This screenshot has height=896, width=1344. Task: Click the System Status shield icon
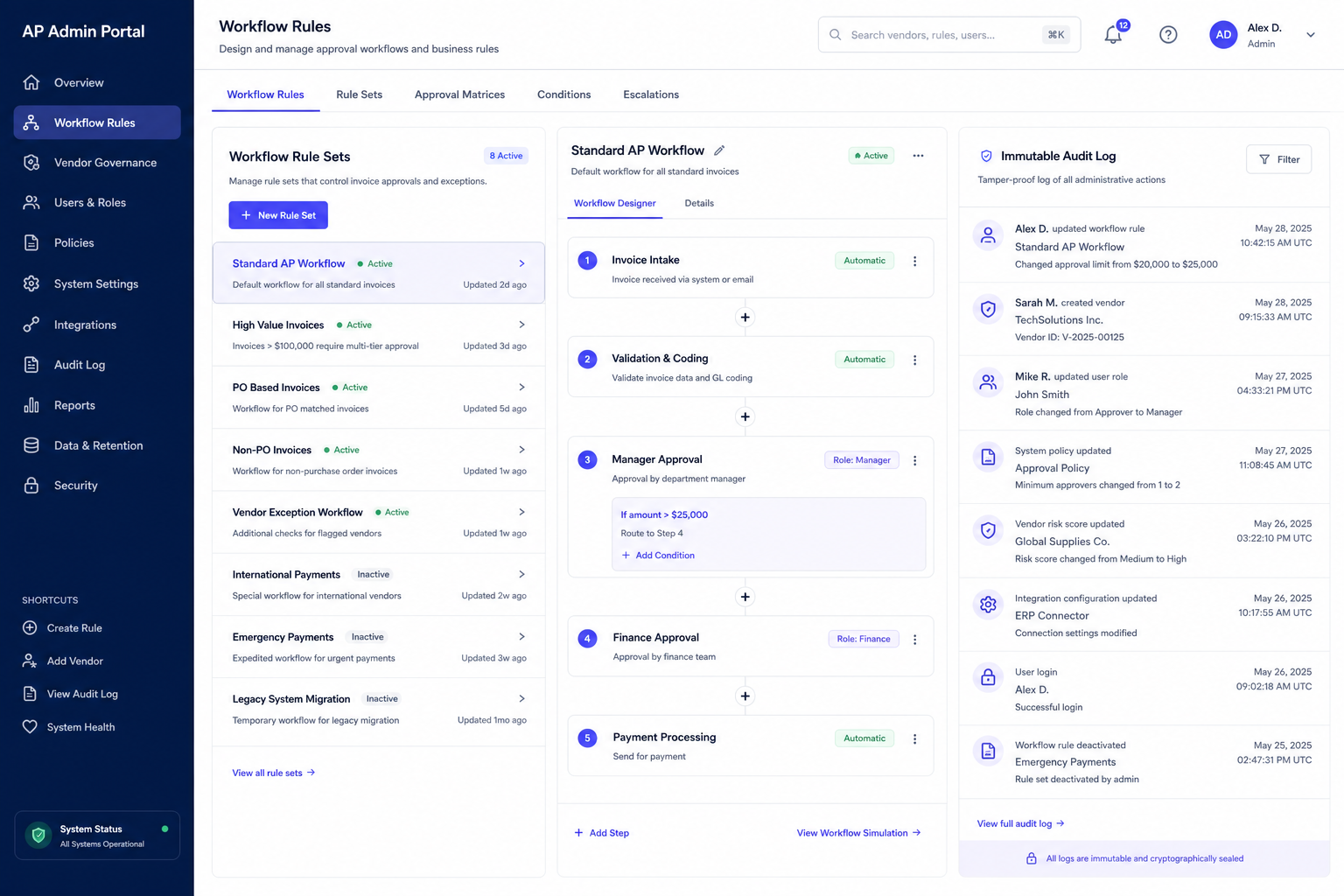click(x=38, y=836)
